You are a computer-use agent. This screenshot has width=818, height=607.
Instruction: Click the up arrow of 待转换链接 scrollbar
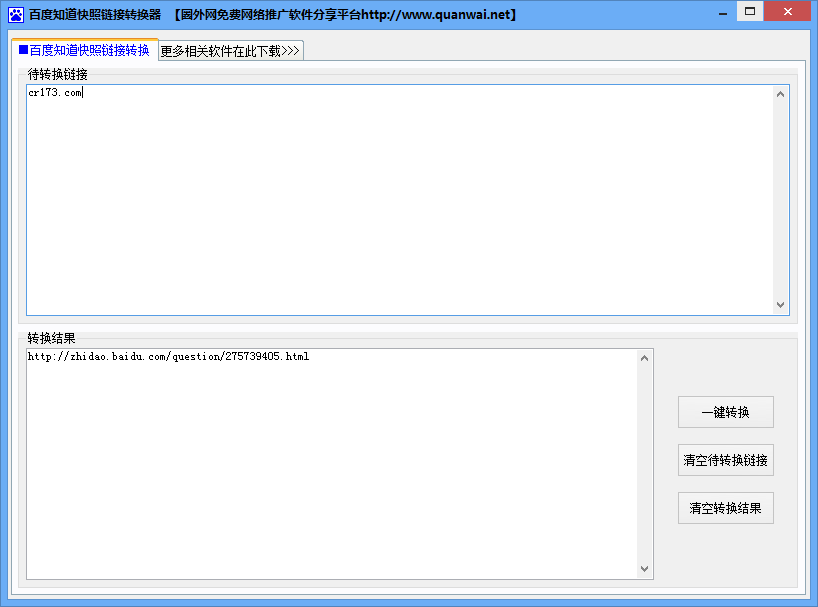780,94
